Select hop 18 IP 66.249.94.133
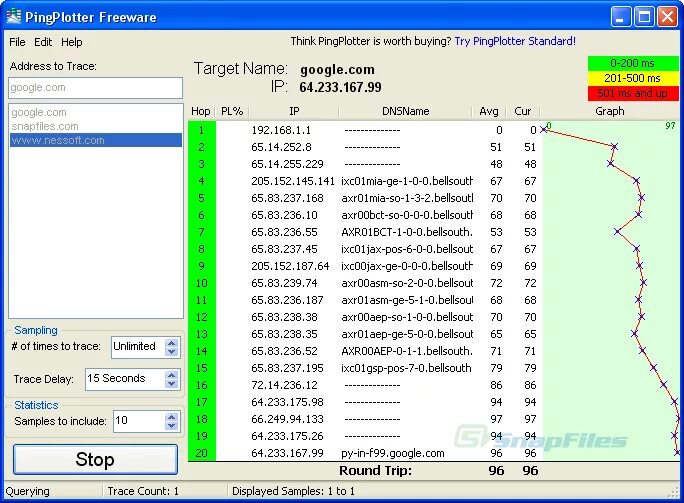The width and height of the screenshot is (684, 503). coord(287,419)
